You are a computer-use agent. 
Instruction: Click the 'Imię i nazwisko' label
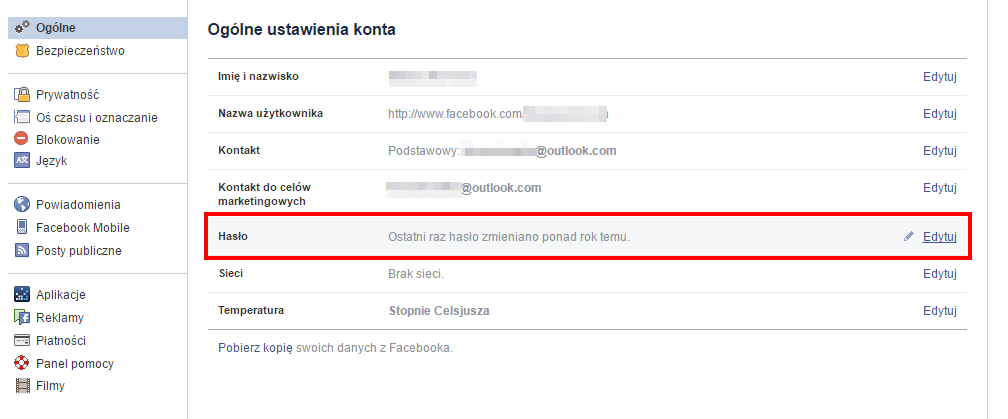(x=258, y=76)
